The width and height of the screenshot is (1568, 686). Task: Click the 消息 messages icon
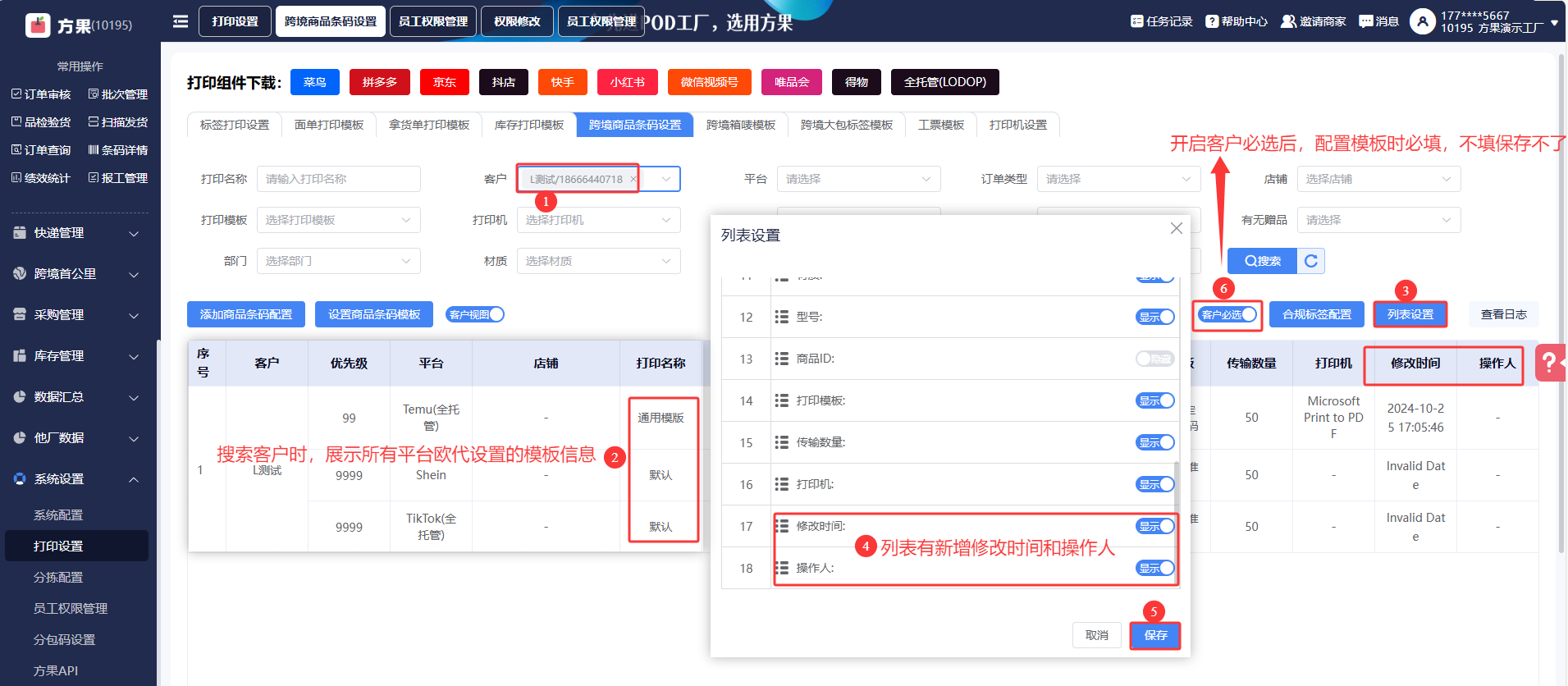(x=1365, y=21)
